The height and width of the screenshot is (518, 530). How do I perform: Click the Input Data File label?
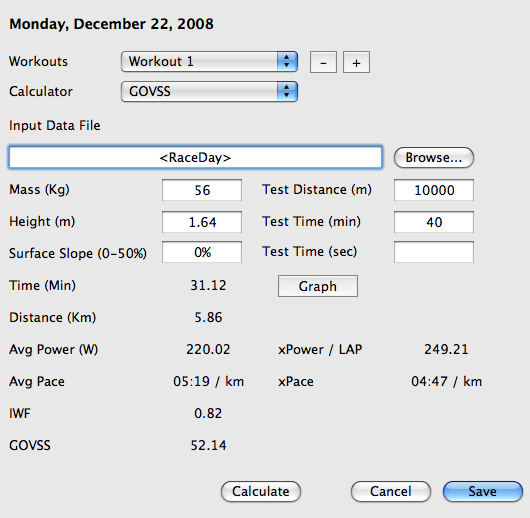pyautogui.click(x=55, y=125)
